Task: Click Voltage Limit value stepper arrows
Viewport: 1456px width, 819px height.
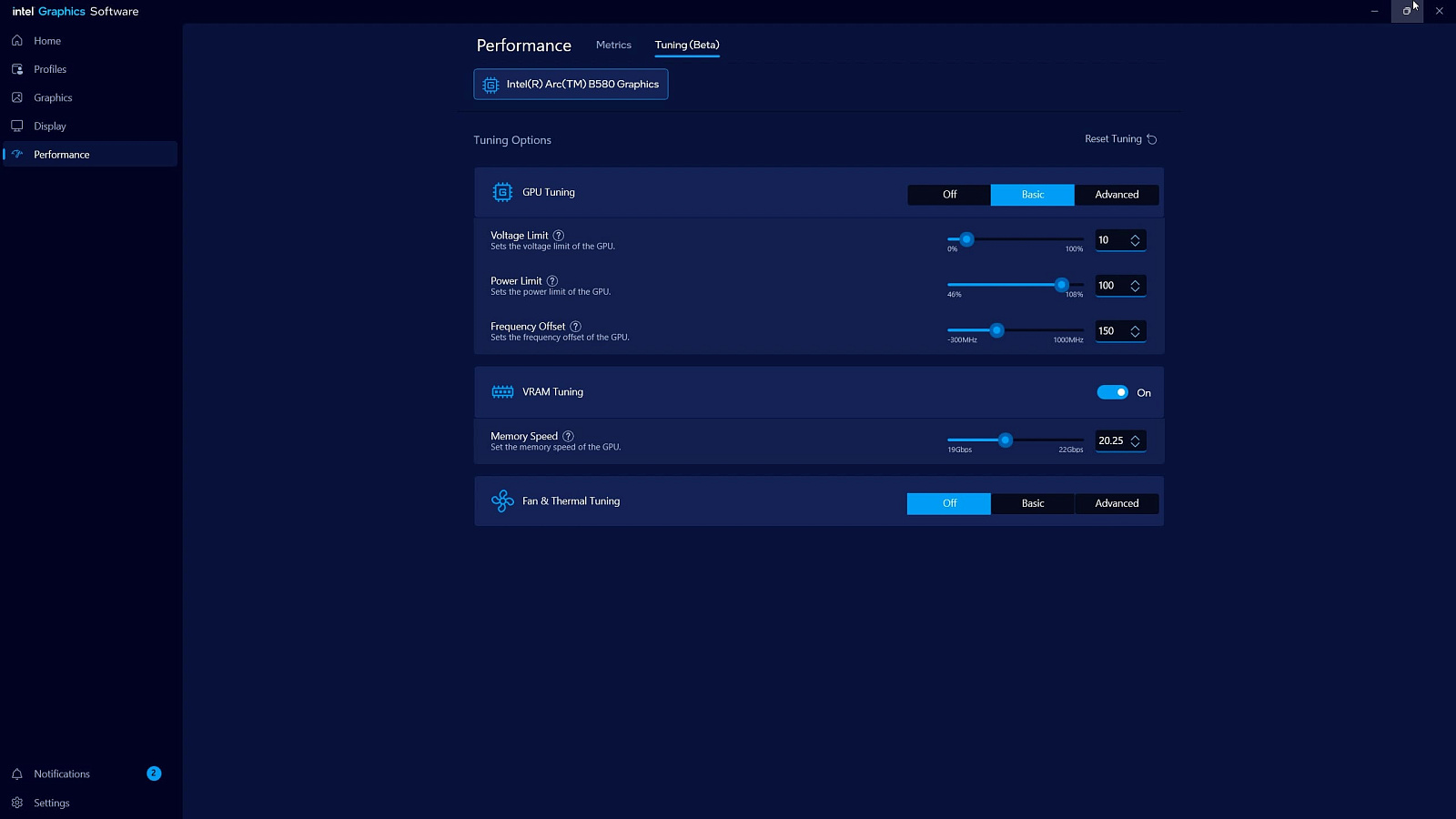Action: [x=1135, y=240]
